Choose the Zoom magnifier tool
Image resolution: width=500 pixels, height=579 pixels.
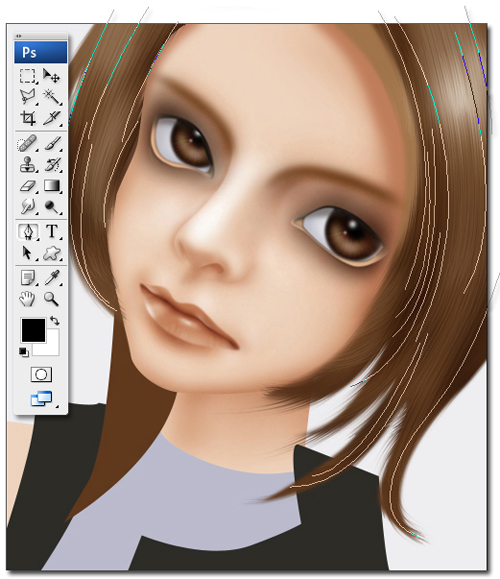click(51, 299)
